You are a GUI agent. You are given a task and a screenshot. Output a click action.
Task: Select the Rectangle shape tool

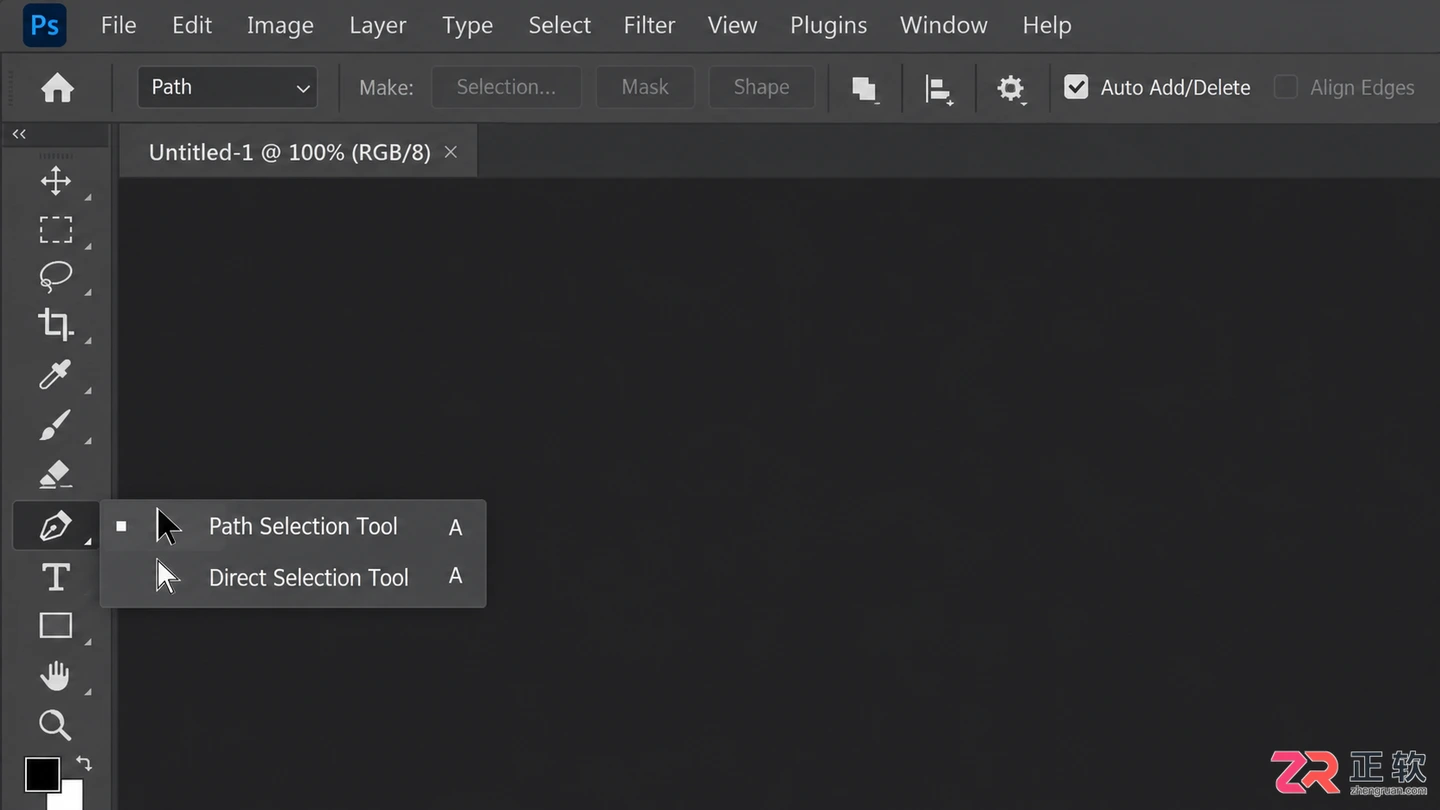(x=55, y=626)
